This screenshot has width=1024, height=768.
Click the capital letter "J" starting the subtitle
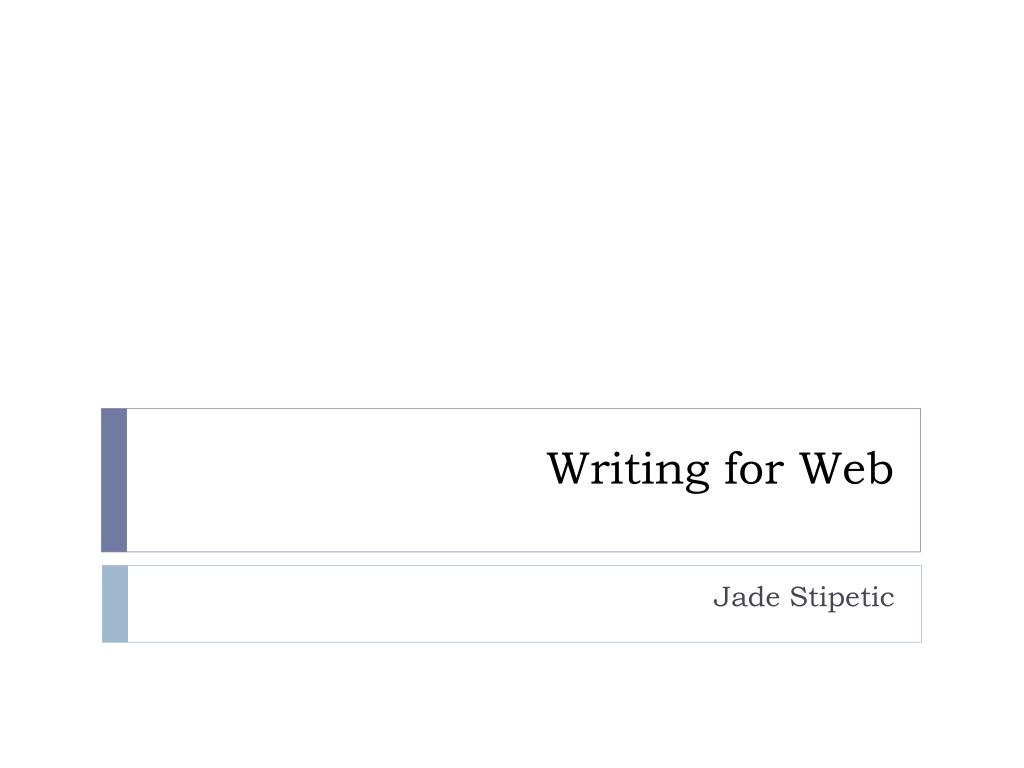[721, 598]
